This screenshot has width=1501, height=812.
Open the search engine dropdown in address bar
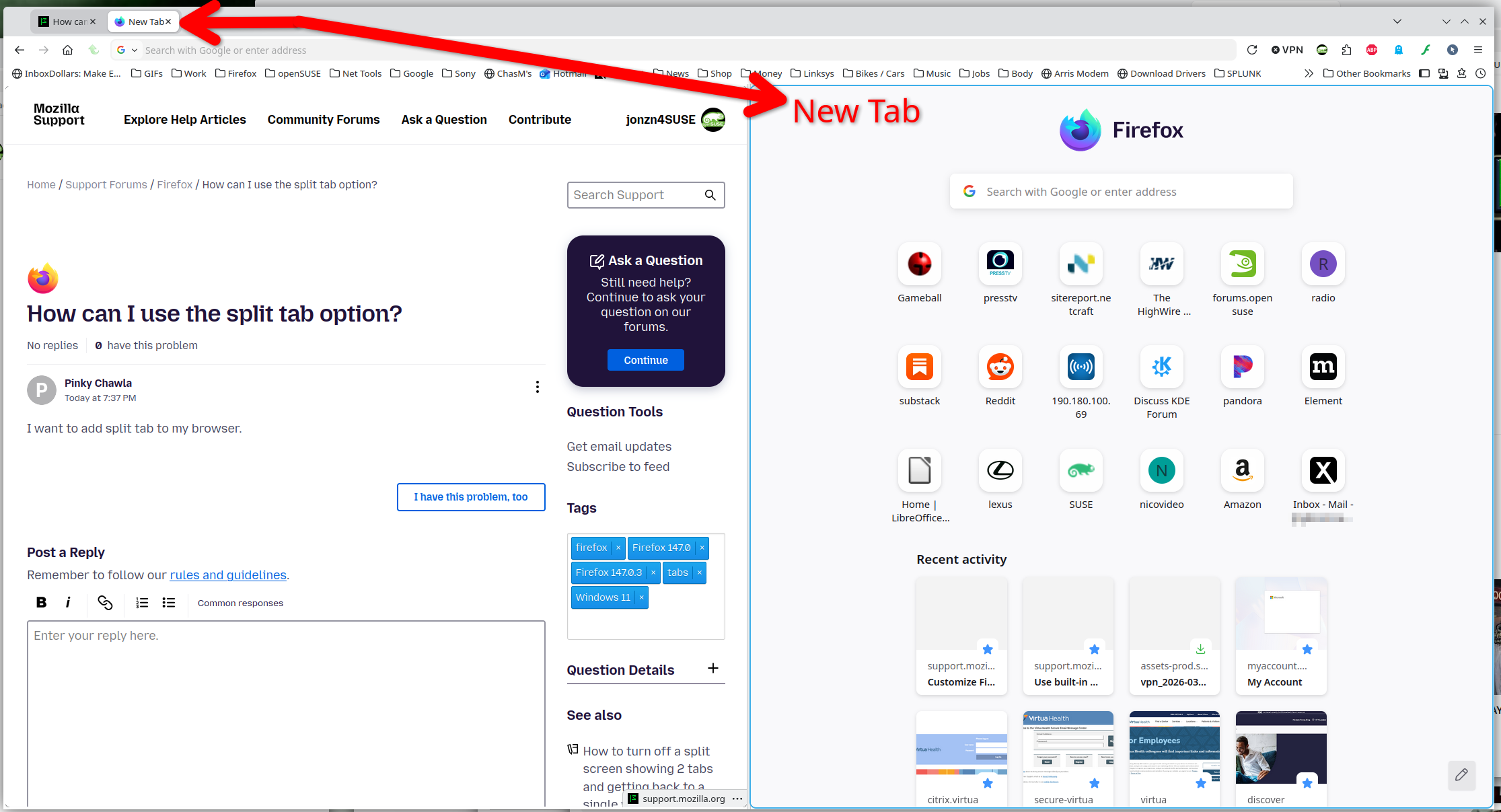pos(127,50)
